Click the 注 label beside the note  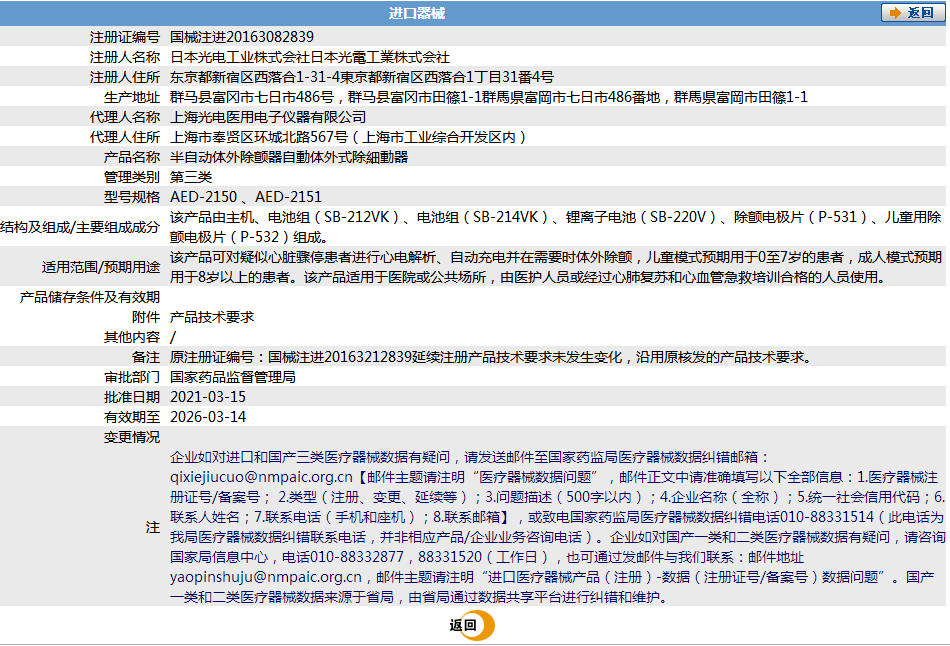pyautogui.click(x=153, y=527)
